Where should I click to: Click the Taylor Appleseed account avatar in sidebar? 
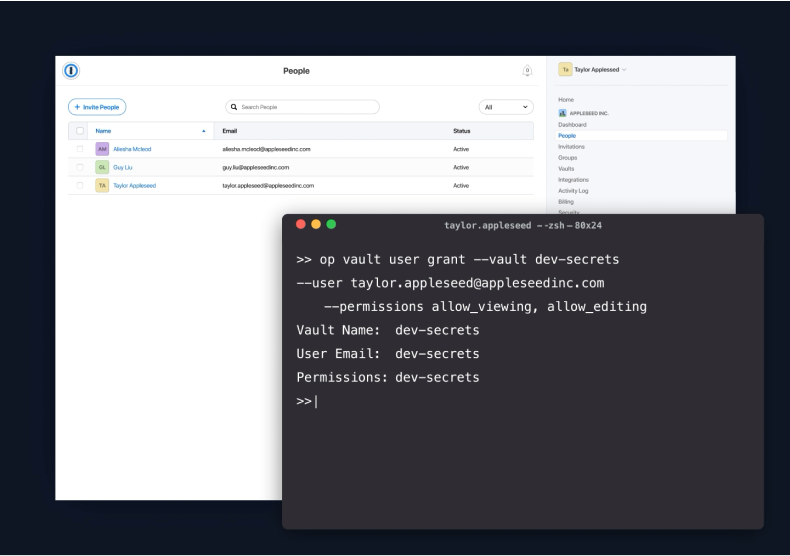[x=565, y=70]
